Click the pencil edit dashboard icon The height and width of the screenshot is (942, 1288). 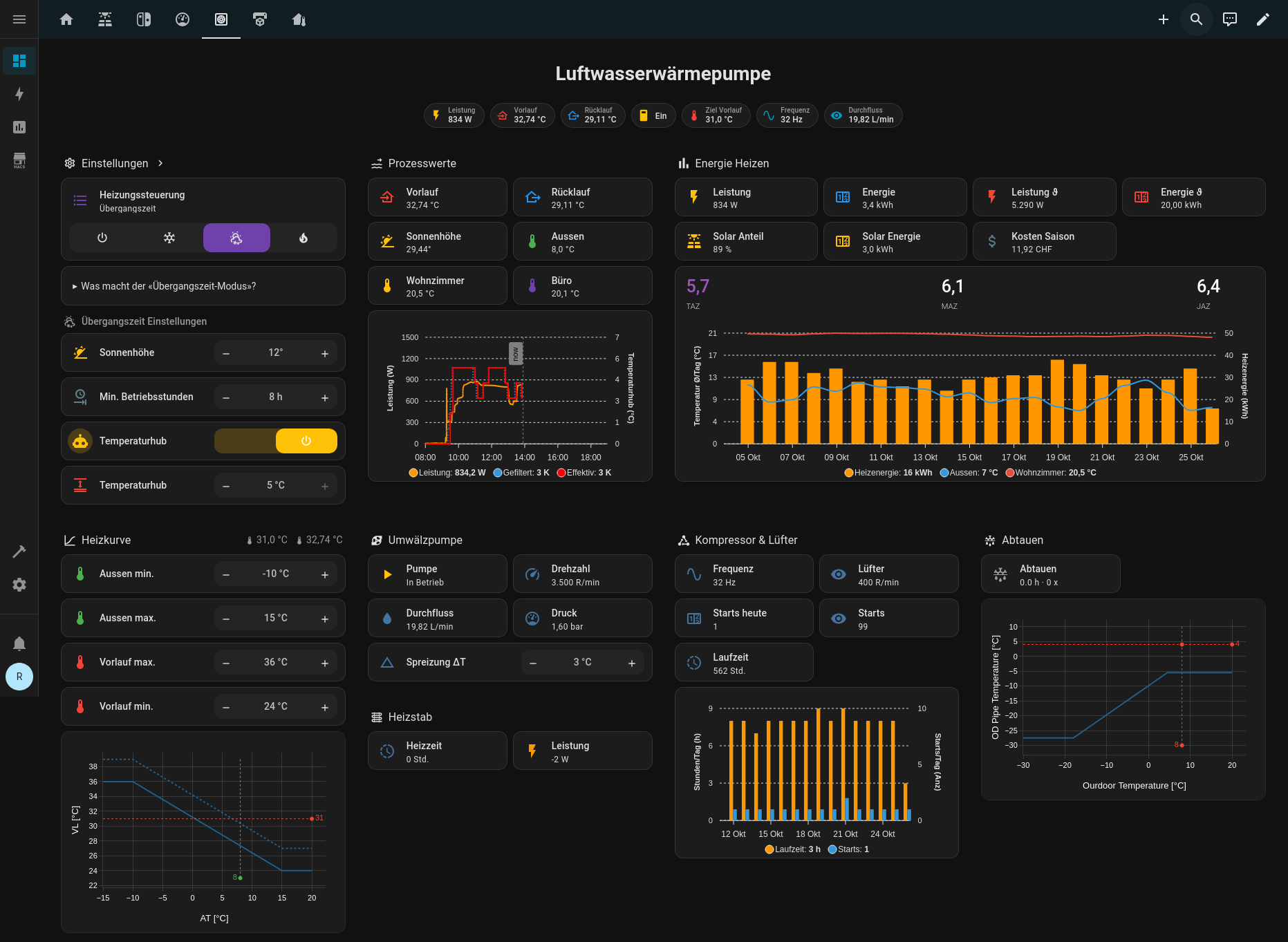[x=1262, y=19]
